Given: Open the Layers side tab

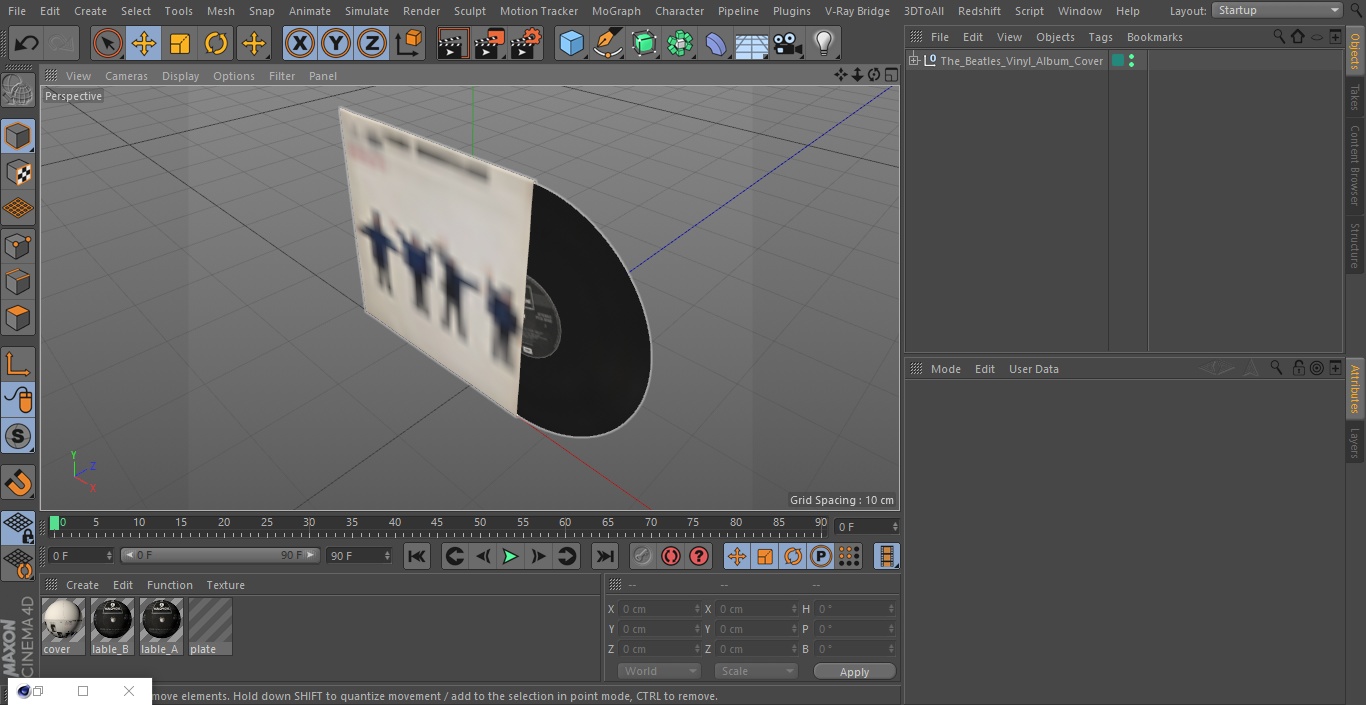Looking at the screenshot, I should [1355, 442].
